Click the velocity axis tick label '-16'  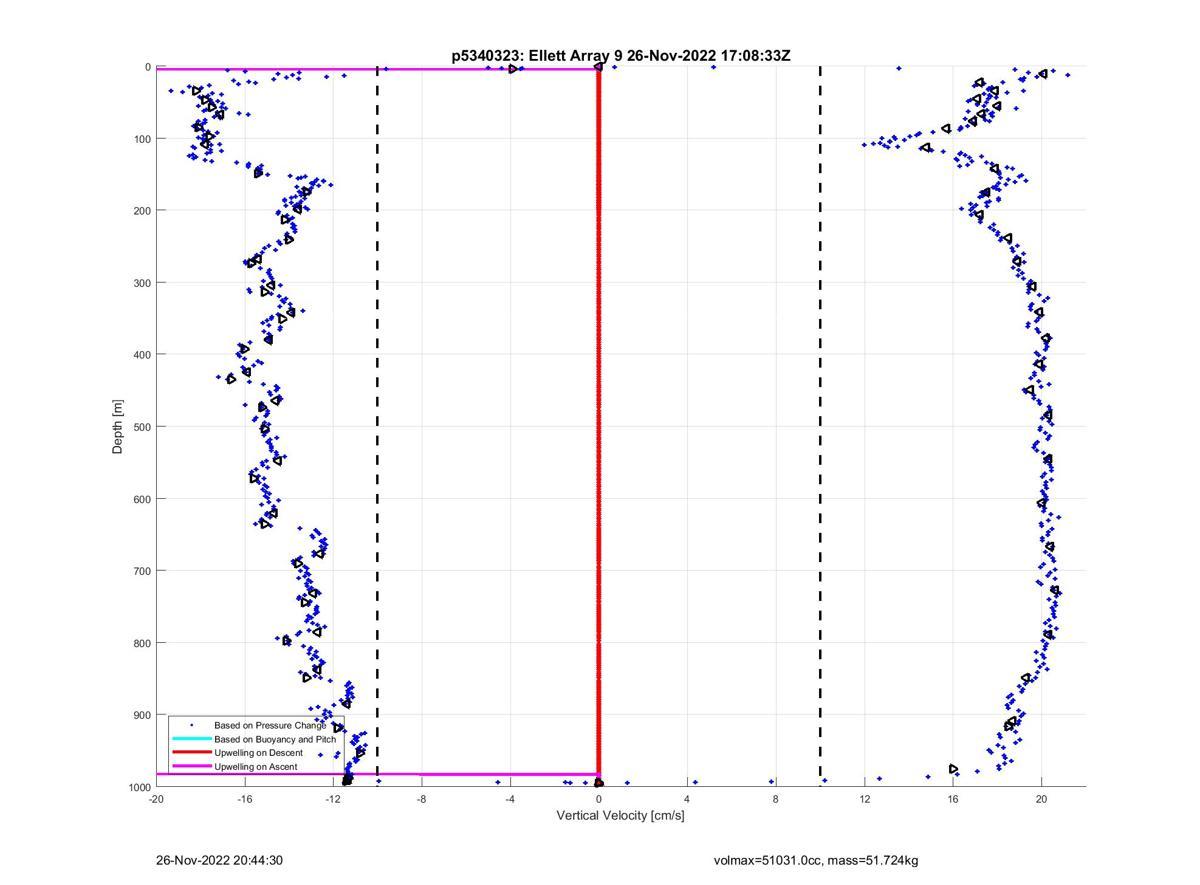(245, 799)
